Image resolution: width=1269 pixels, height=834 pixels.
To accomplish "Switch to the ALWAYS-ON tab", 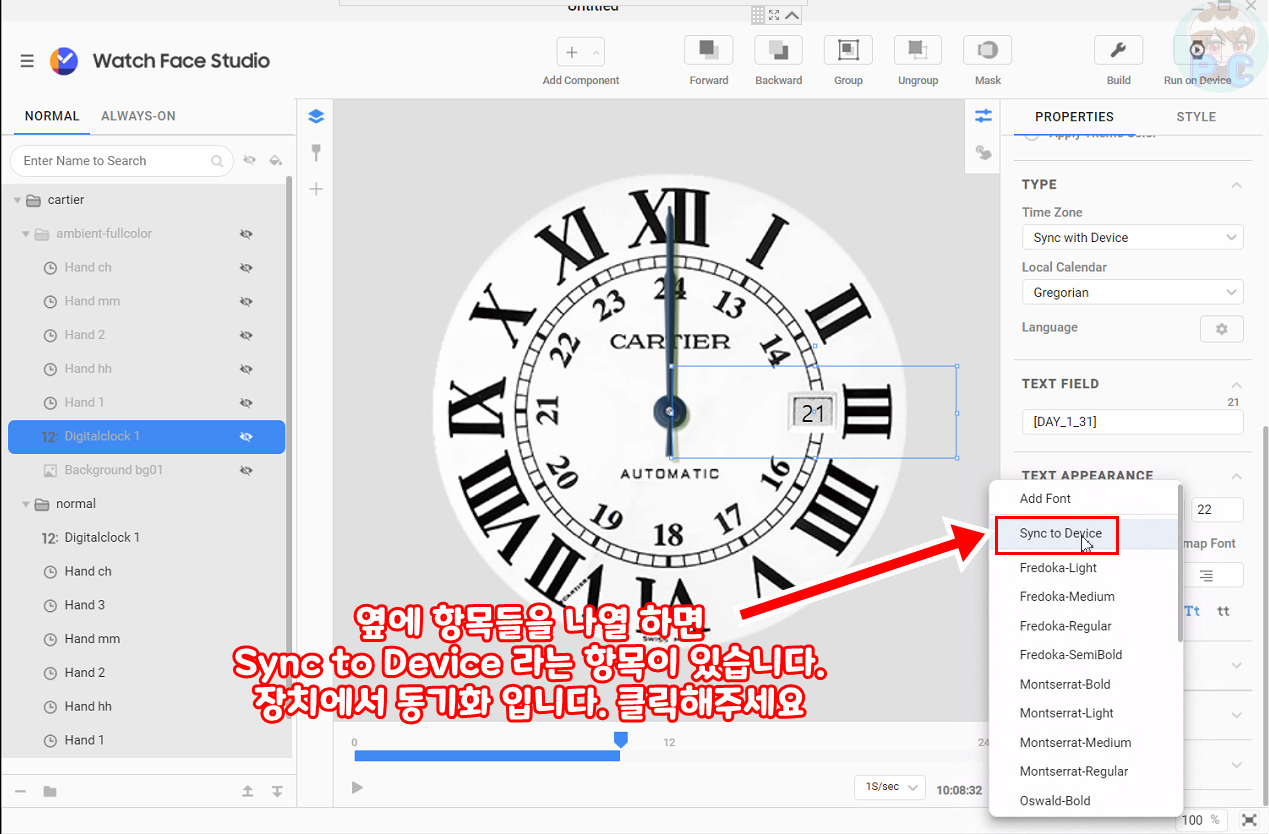I will 138,116.
